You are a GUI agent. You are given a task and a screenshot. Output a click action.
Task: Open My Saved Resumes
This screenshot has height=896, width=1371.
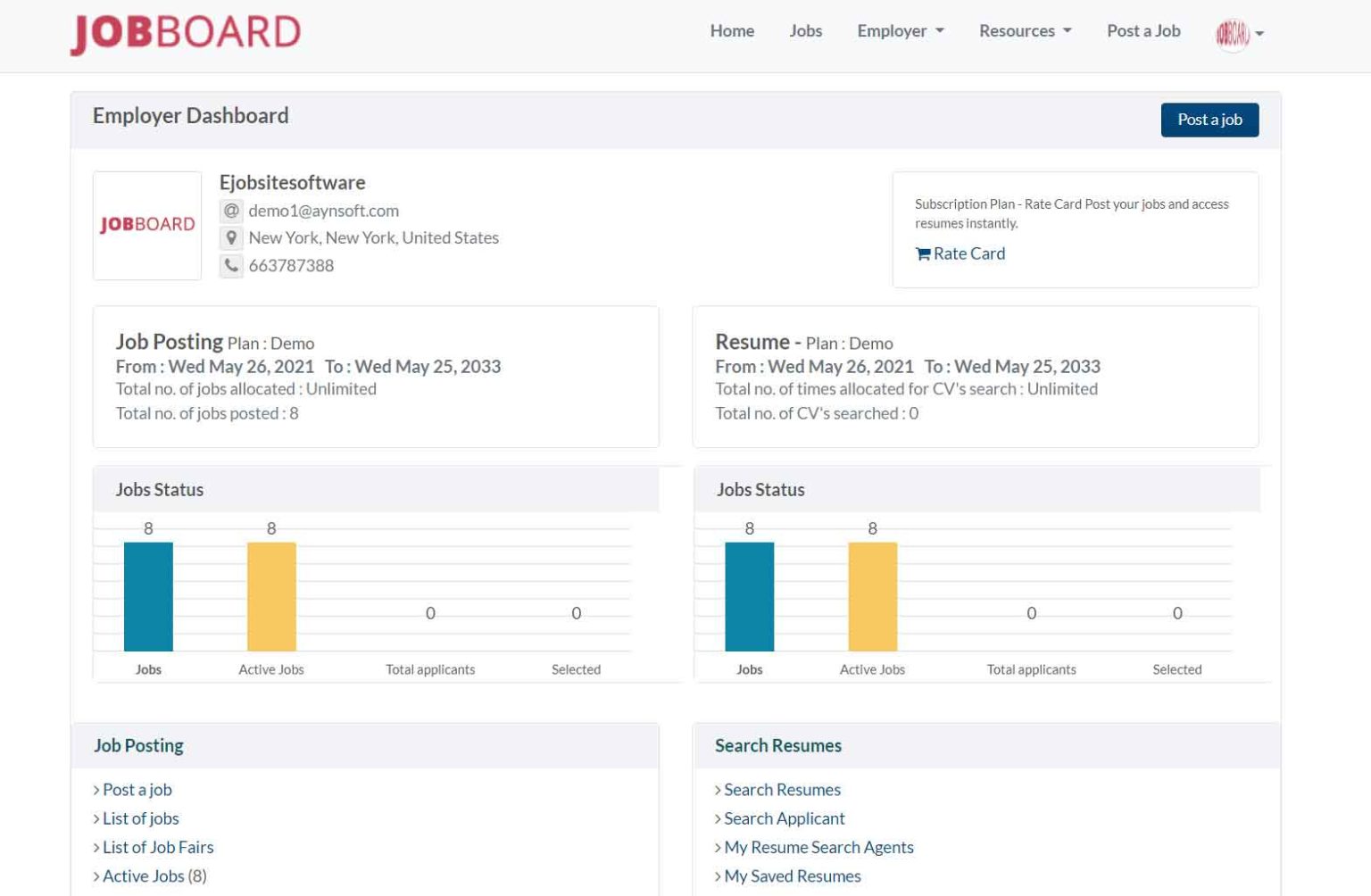coord(793,875)
